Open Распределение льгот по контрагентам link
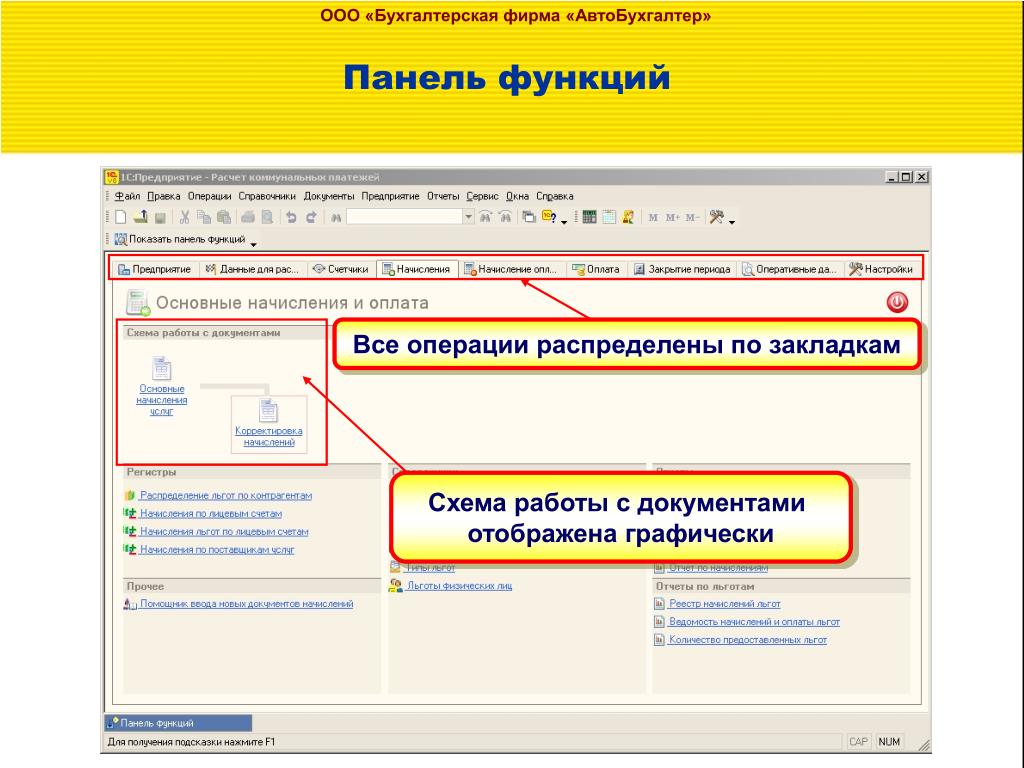 225,495
